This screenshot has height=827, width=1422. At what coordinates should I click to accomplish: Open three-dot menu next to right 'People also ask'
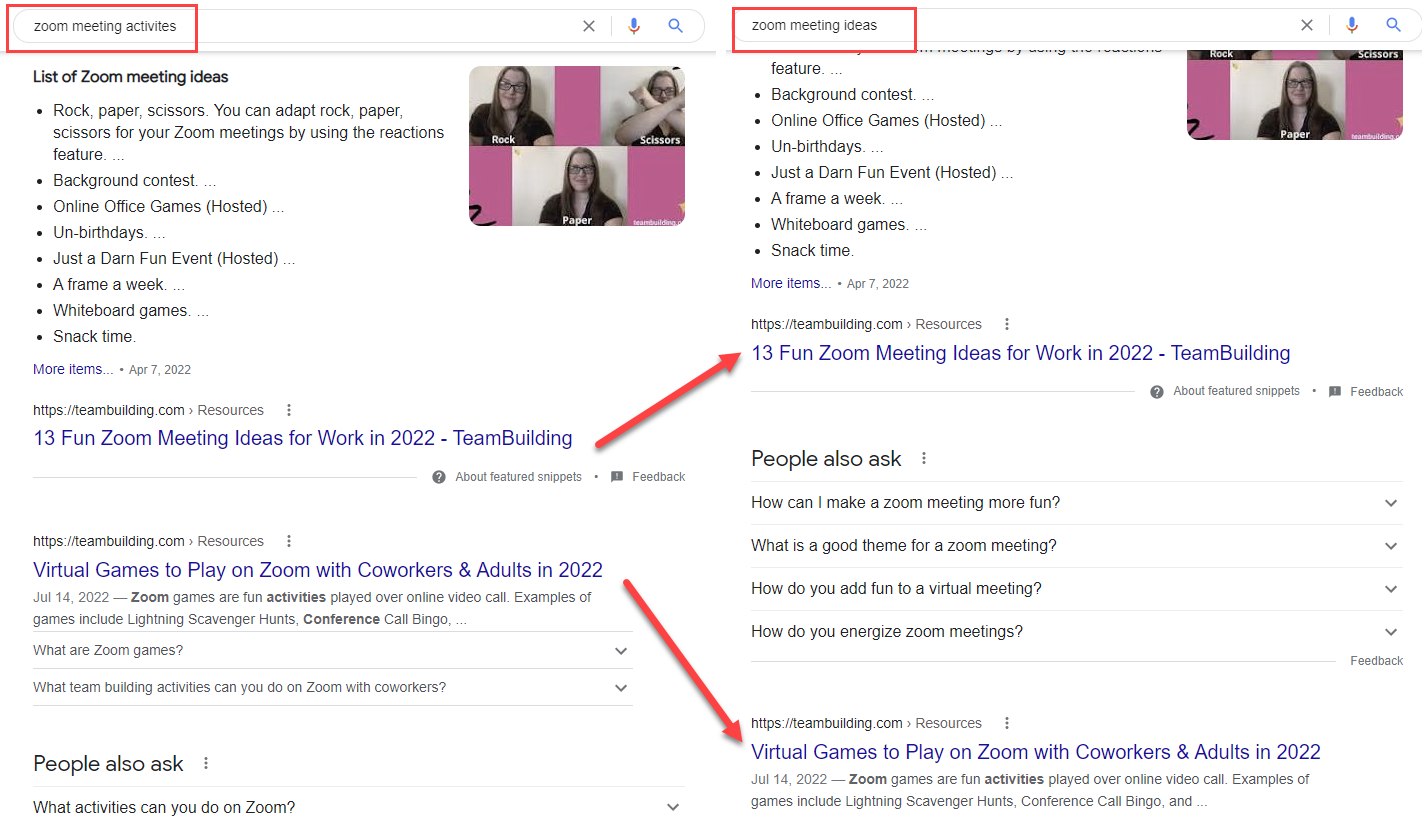pos(924,458)
